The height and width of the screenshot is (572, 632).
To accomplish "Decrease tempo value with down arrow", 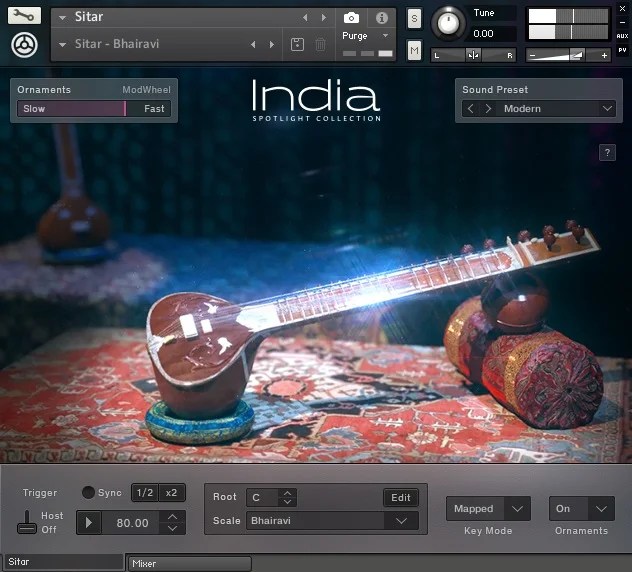I will [x=172, y=528].
